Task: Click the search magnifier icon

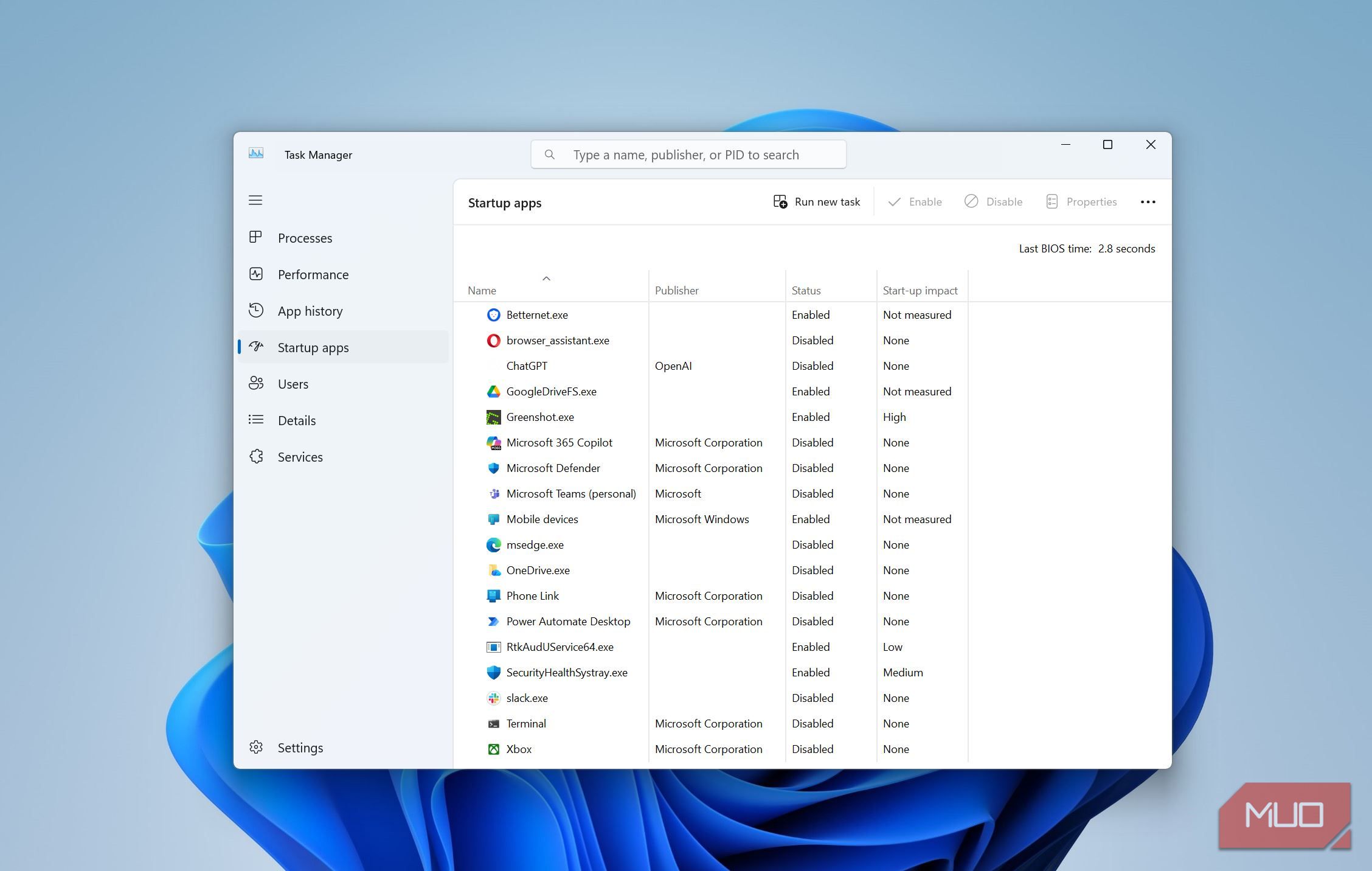Action: point(550,154)
